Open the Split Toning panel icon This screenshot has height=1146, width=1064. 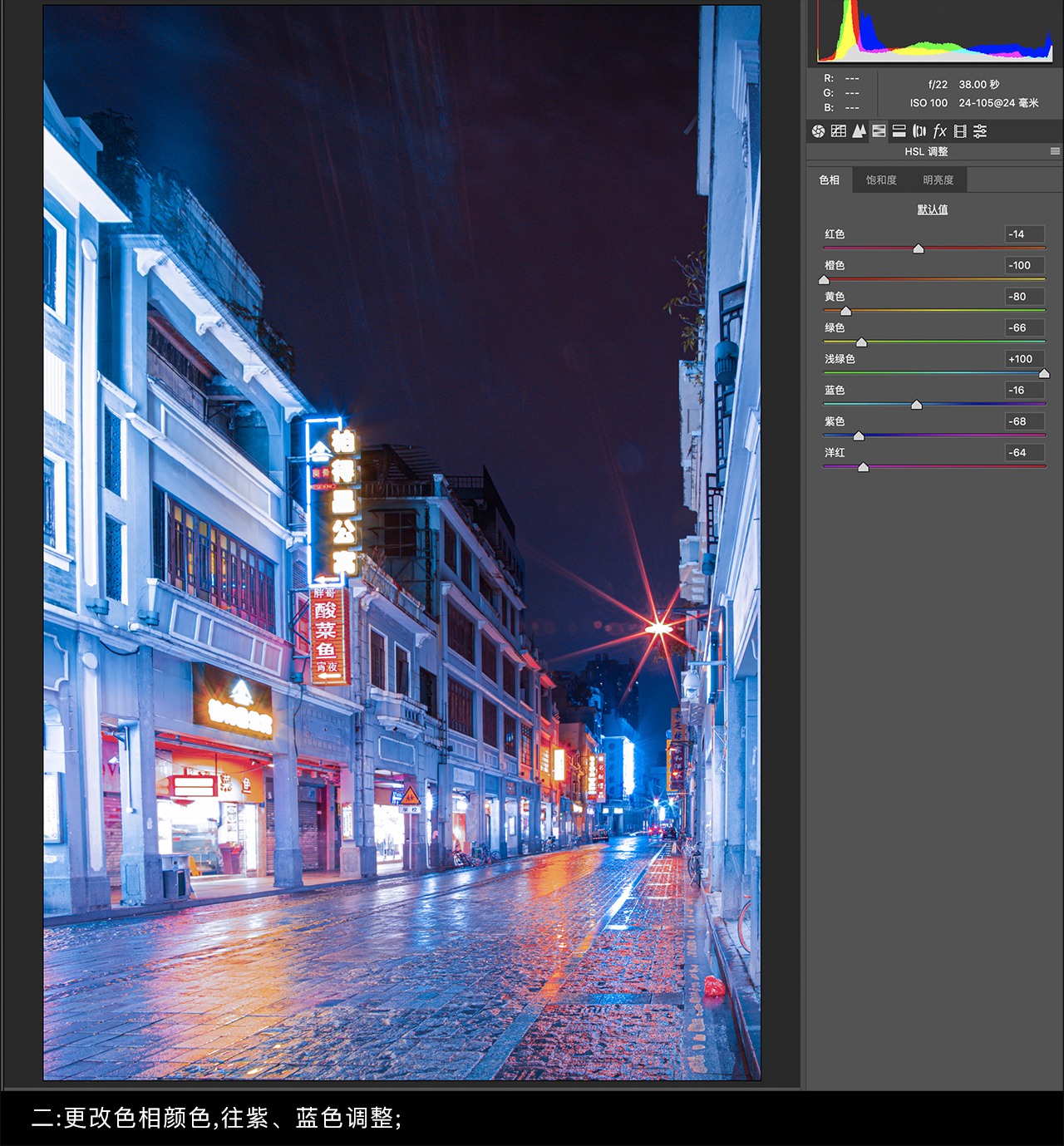(x=899, y=130)
